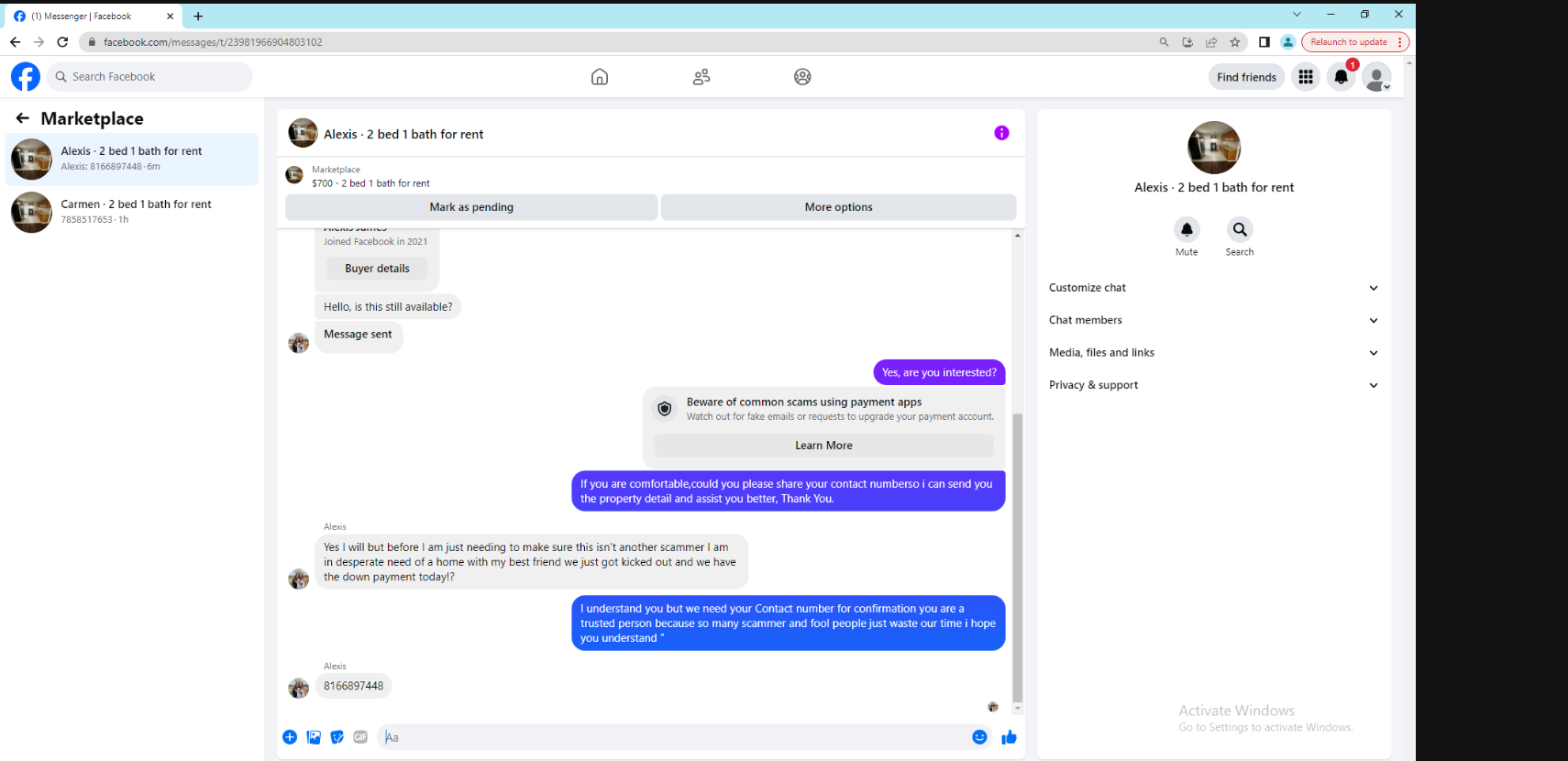Open the notifications bell icon

tap(1341, 77)
